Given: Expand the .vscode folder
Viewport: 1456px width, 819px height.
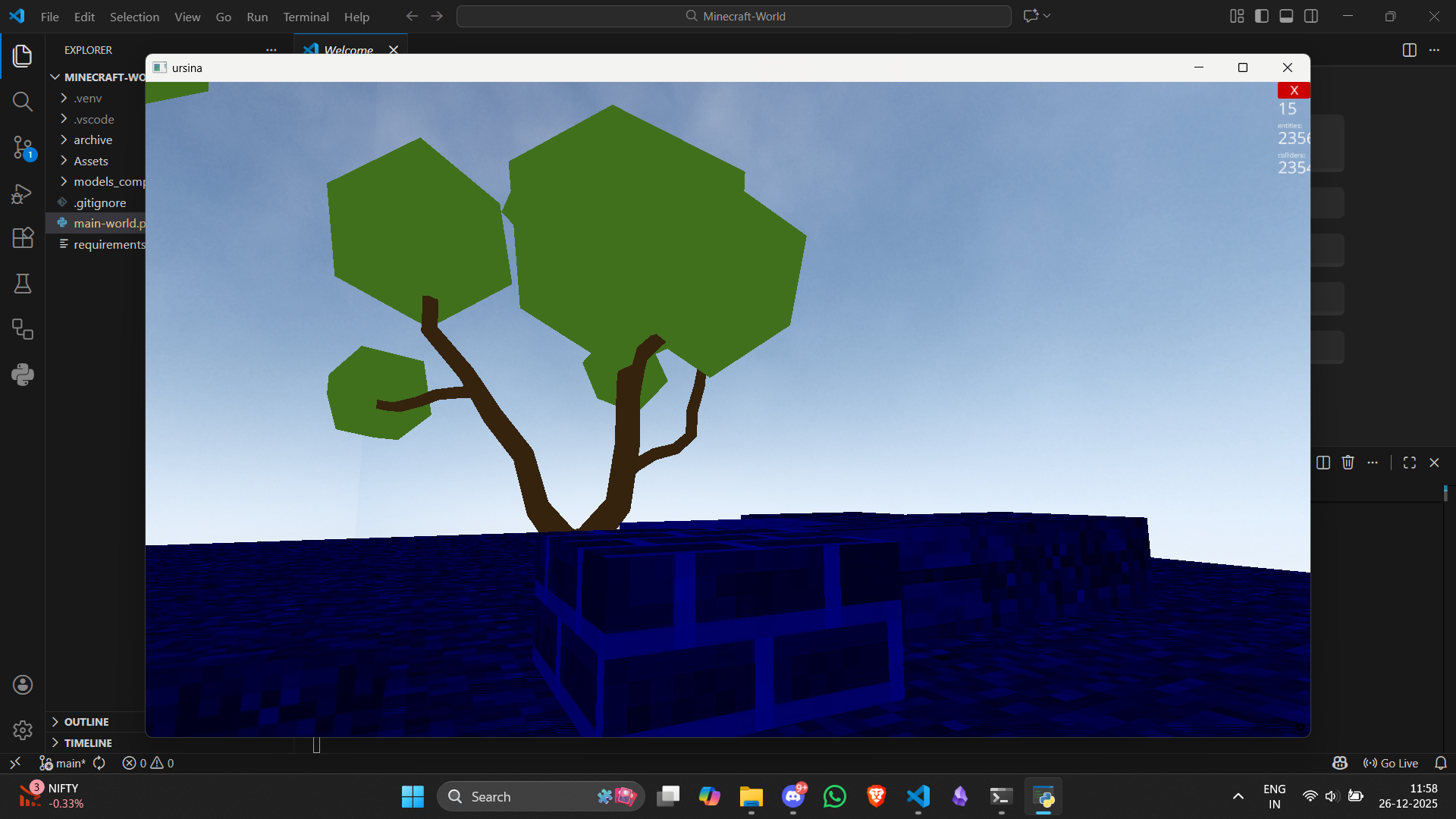Looking at the screenshot, I should click(x=96, y=119).
